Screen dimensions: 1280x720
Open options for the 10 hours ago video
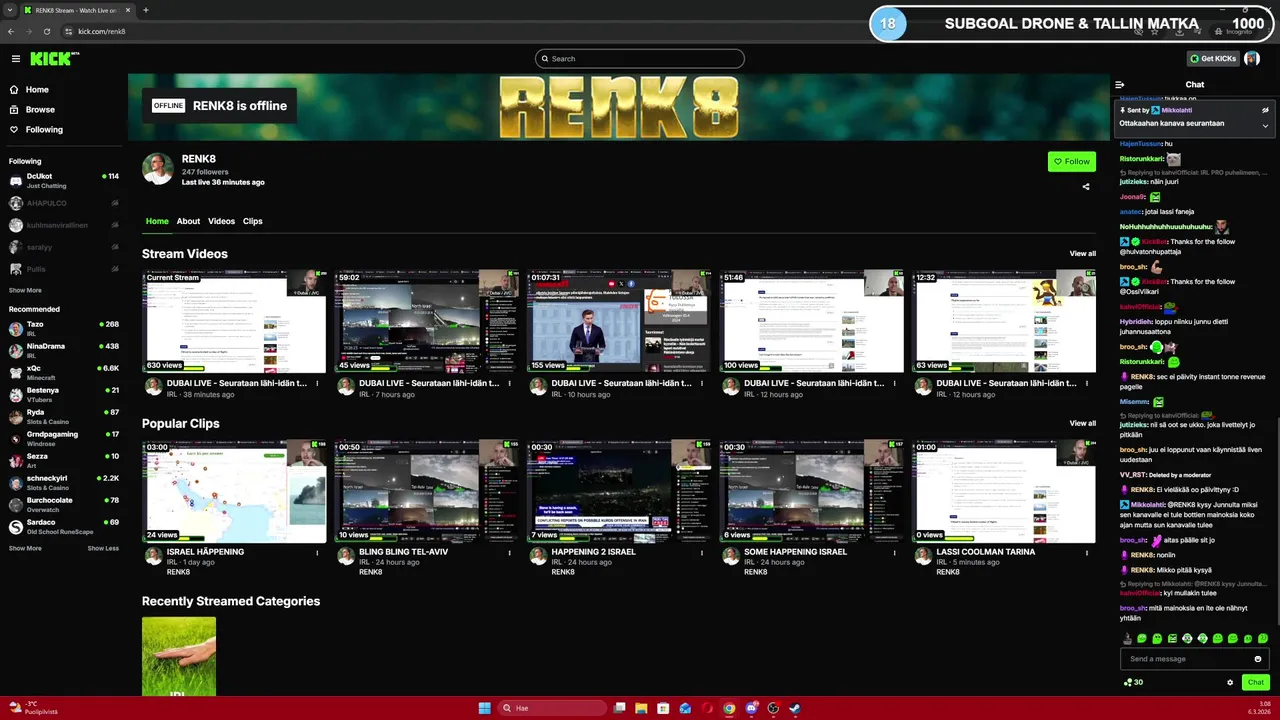click(702, 383)
